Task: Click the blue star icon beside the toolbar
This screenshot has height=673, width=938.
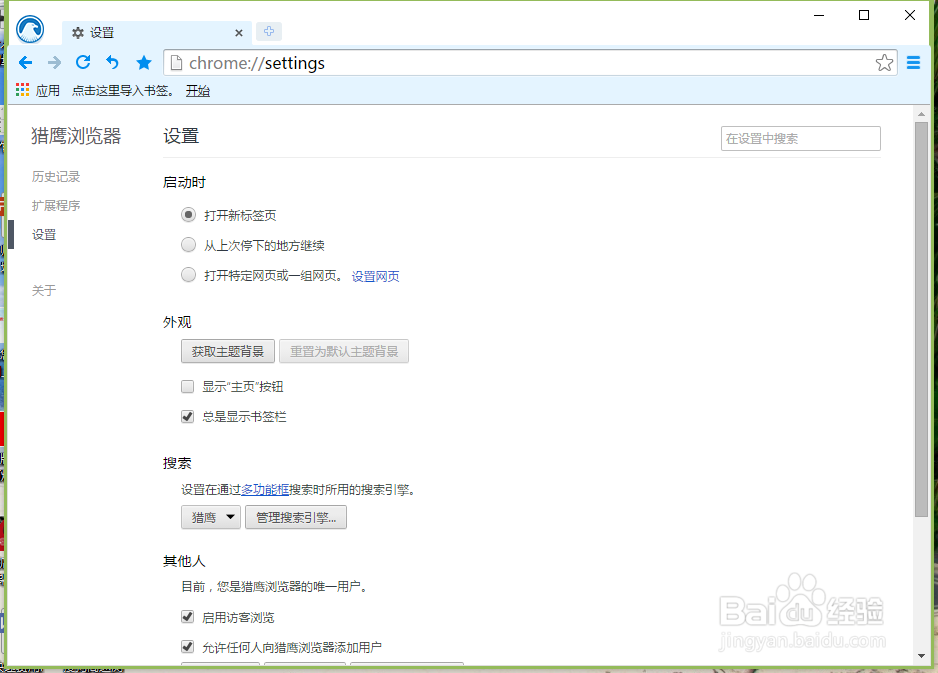Action: (143, 62)
